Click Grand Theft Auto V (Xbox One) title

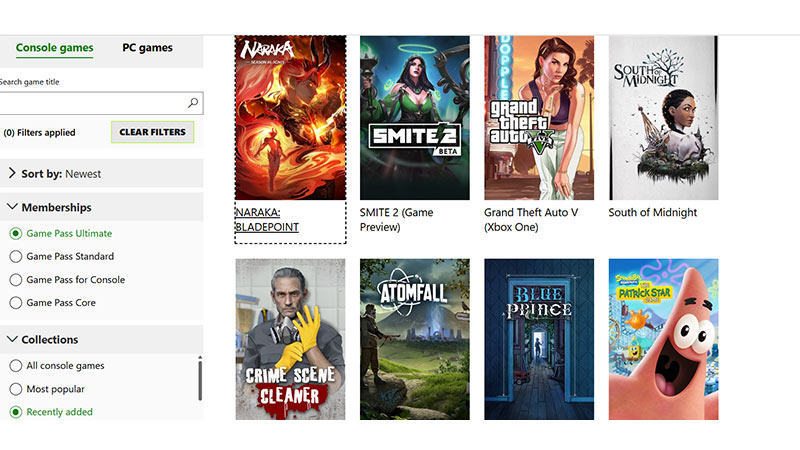[531, 219]
